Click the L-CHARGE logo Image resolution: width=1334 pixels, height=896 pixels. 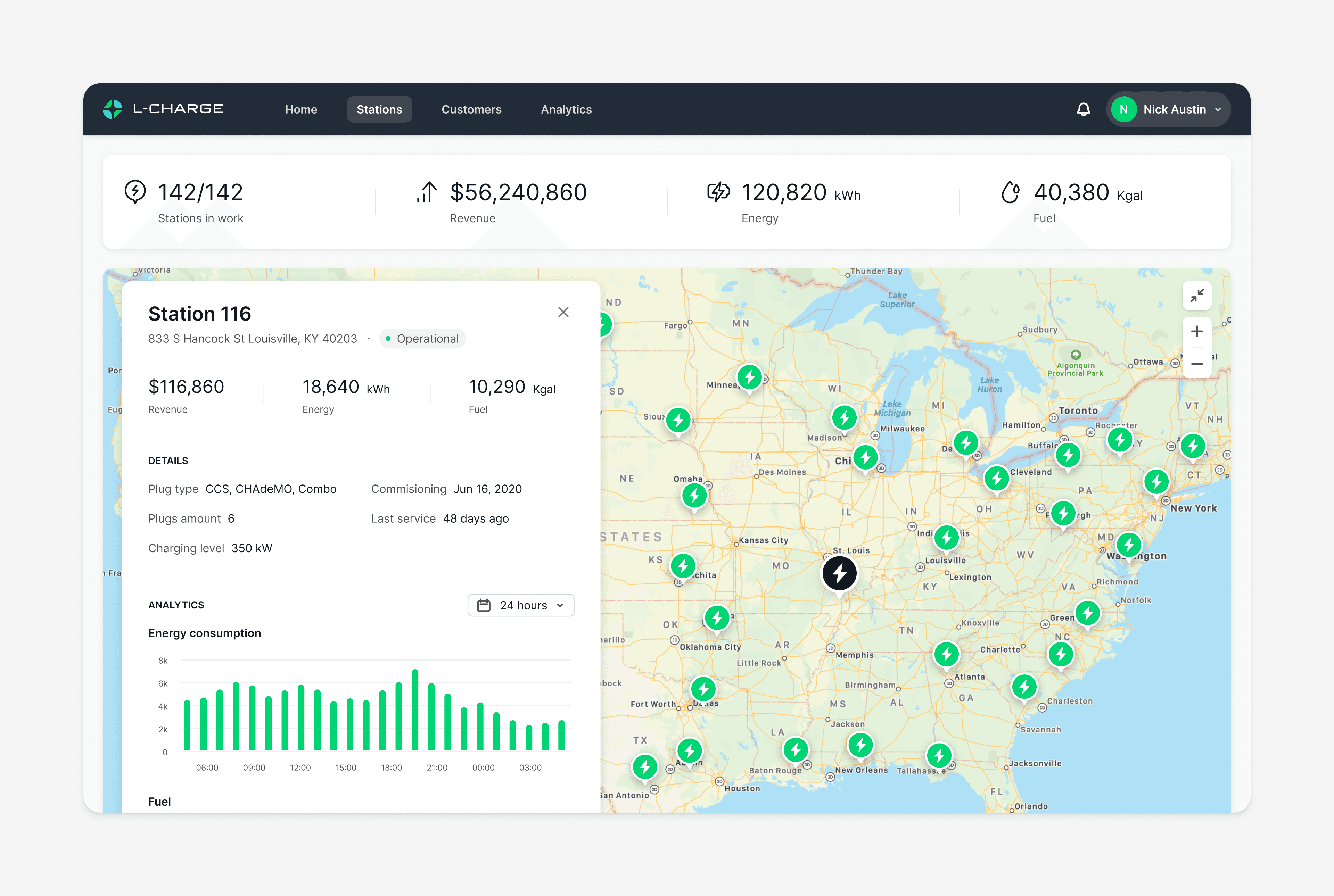point(164,109)
